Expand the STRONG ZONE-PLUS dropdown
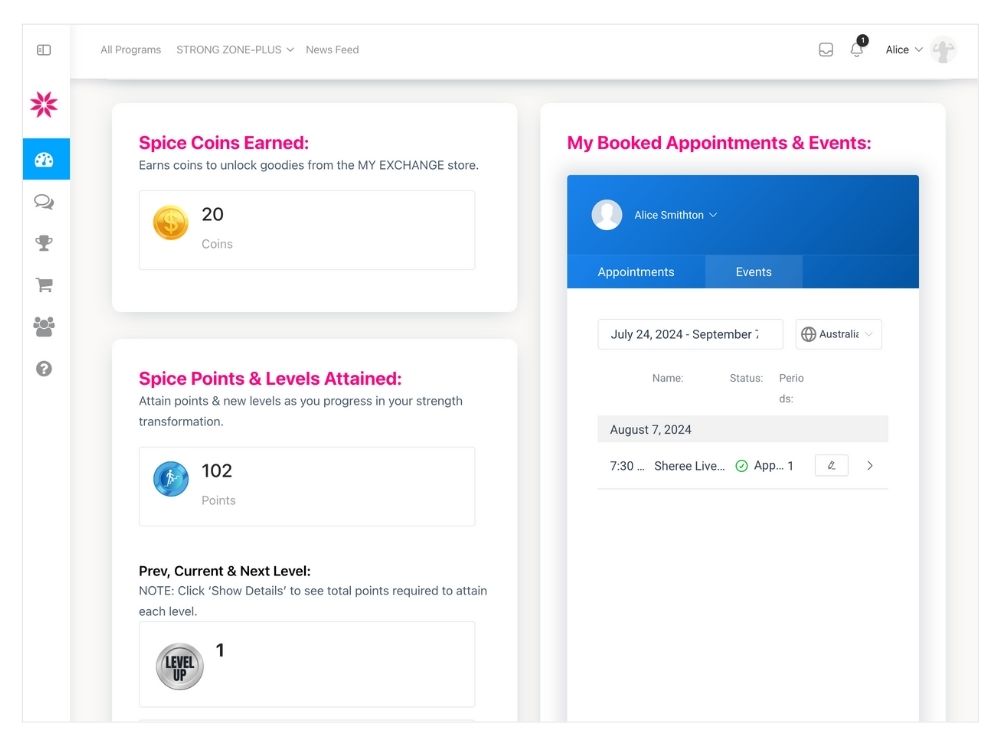Screen dimensions: 1000x750 [x=235, y=50]
